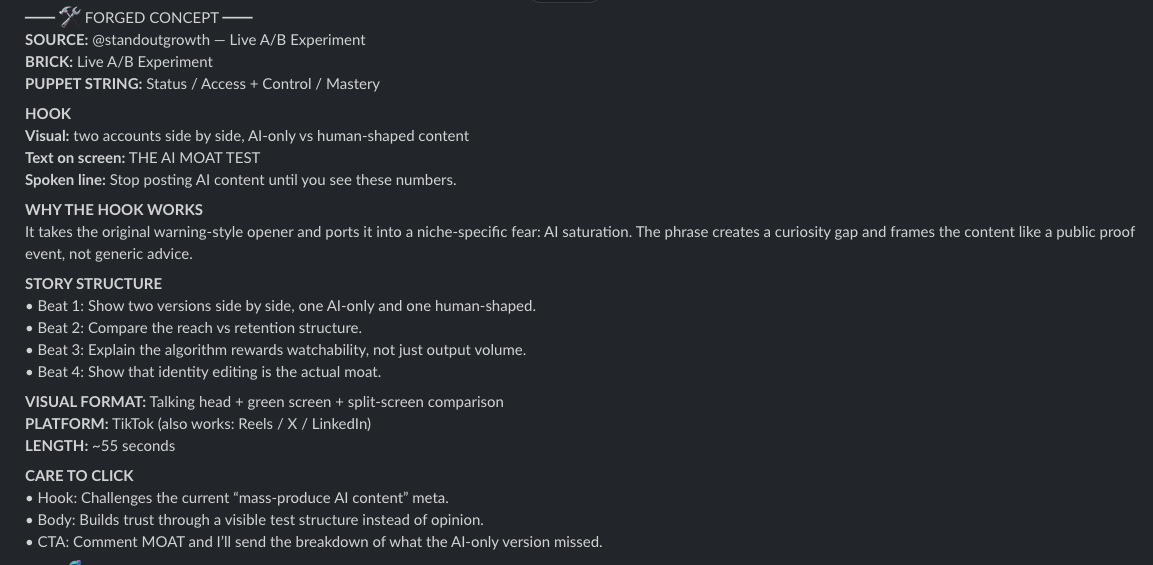1153x565 pixels.
Task: Click the Beat 1 bullet item
Action: coord(281,306)
